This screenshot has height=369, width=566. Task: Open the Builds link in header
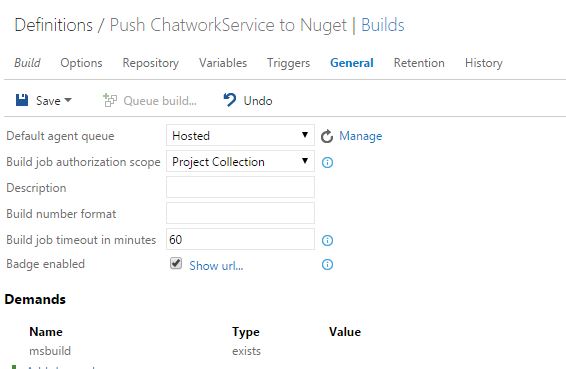pyautogui.click(x=383, y=25)
